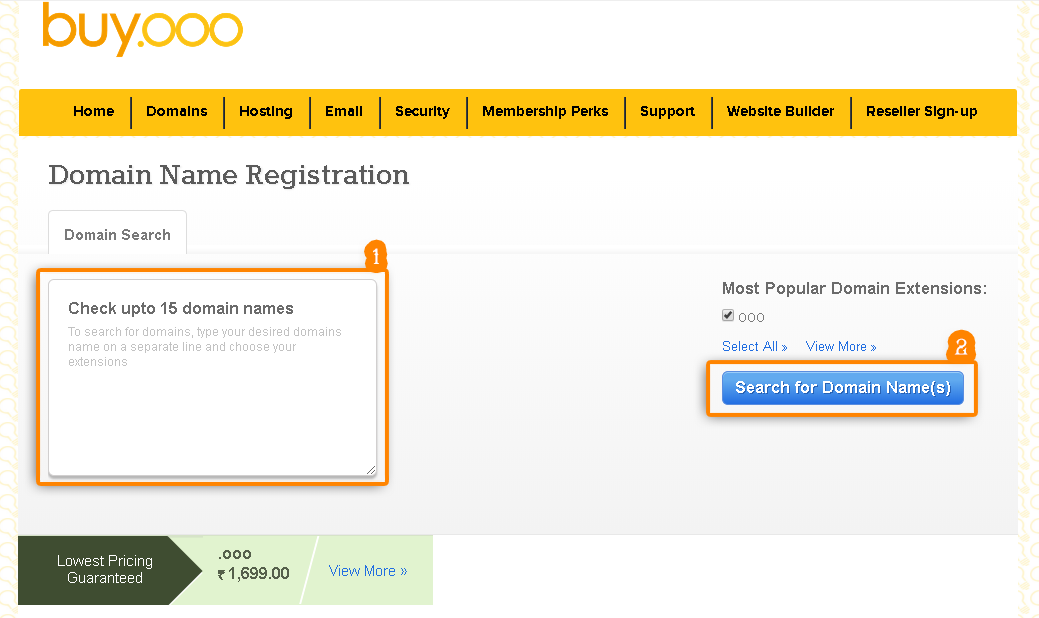Image resolution: width=1039 pixels, height=618 pixels.
Task: Go to the Domains menu
Action: click(177, 112)
